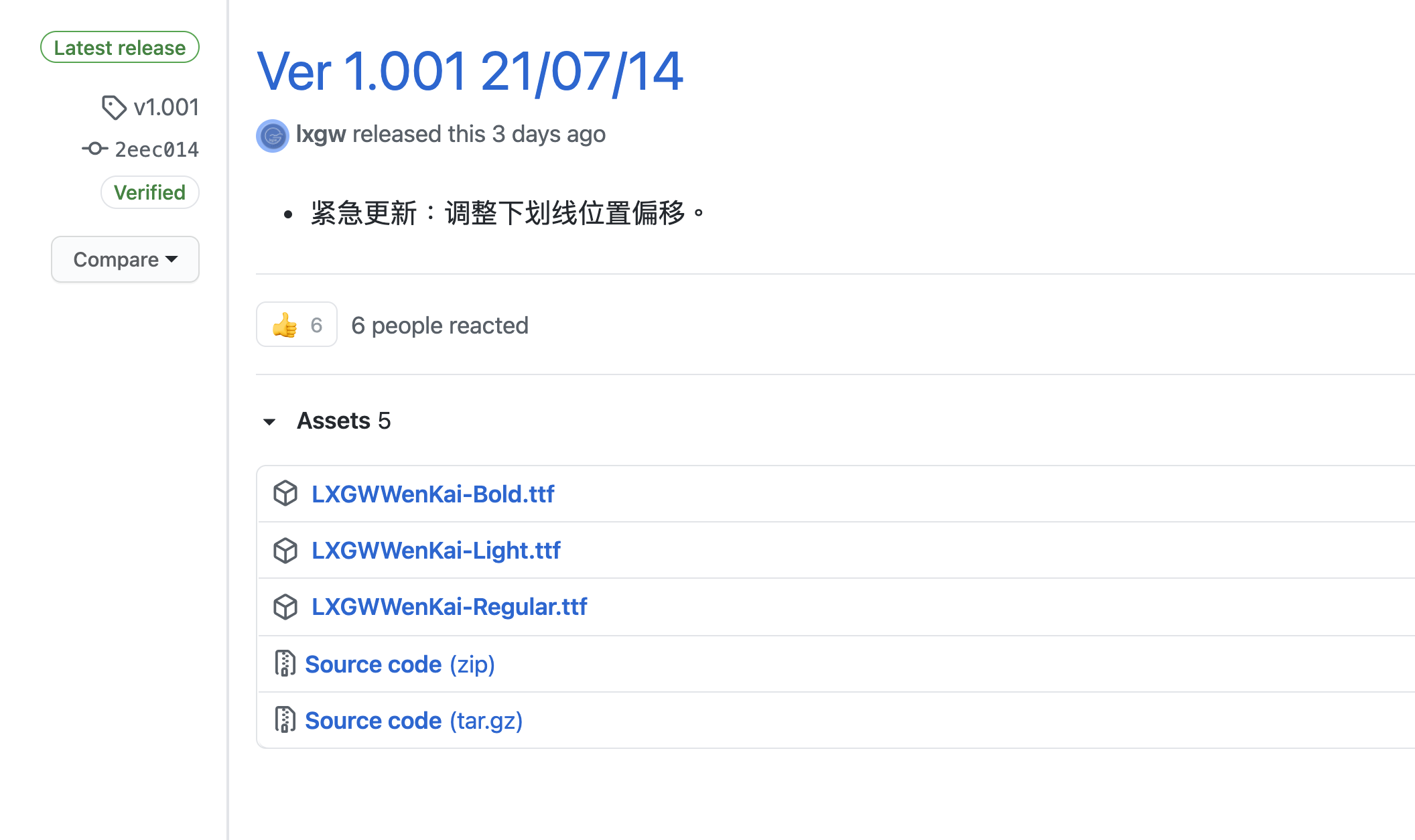Click the package icon for LXGWWenKai-Regular.ttf
Image resolution: width=1415 pixels, height=840 pixels.
(285, 607)
